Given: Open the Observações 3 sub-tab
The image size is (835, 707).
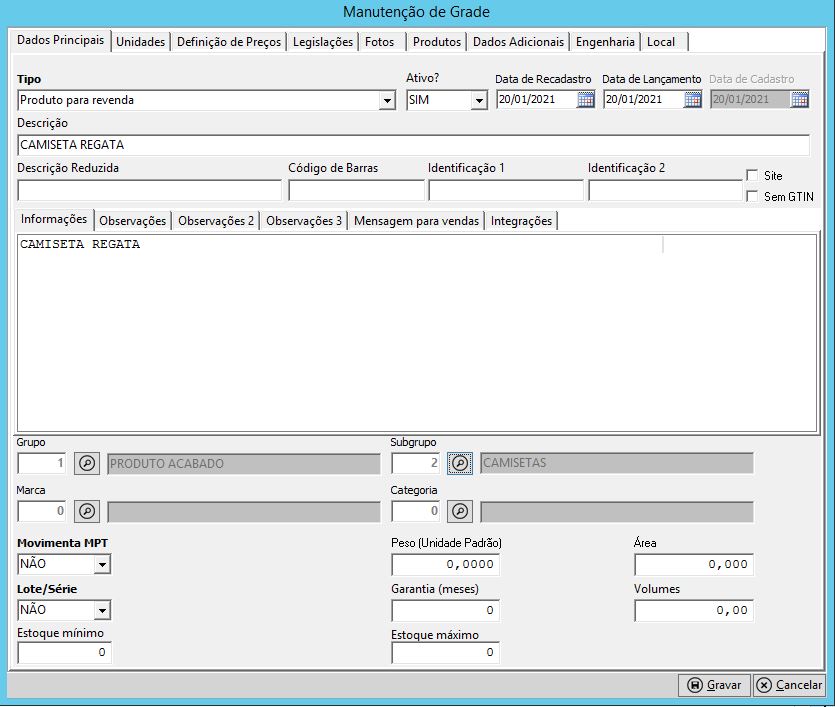Looking at the screenshot, I should [x=304, y=220].
